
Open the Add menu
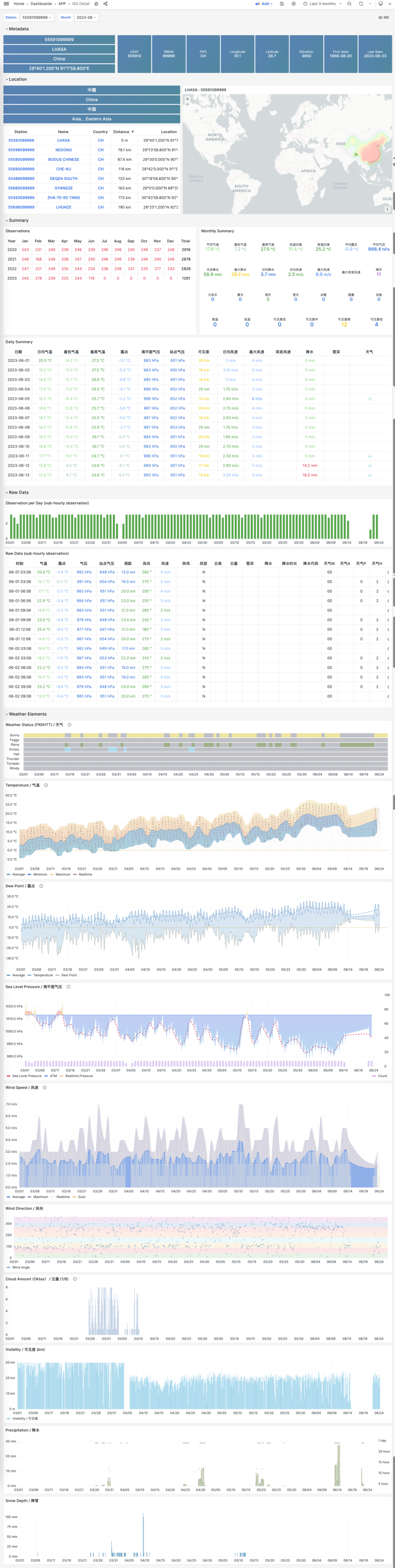[264, 4]
